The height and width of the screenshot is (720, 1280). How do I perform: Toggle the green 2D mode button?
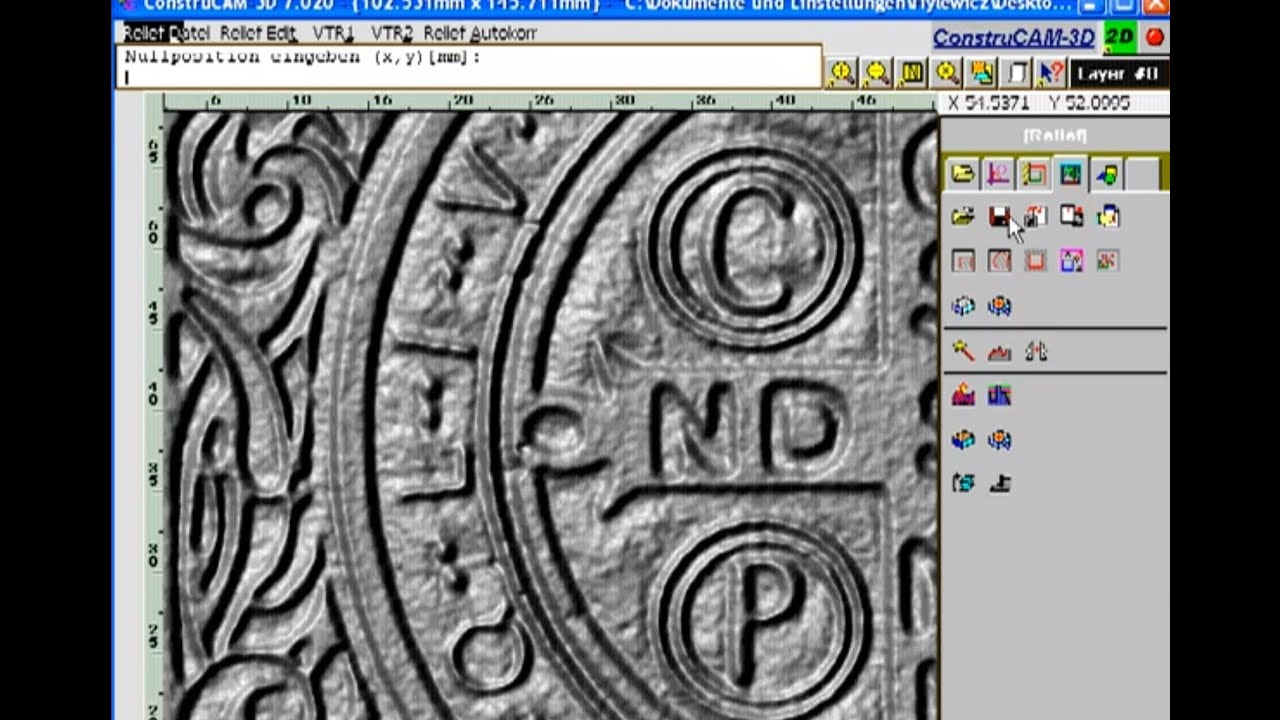[1119, 38]
